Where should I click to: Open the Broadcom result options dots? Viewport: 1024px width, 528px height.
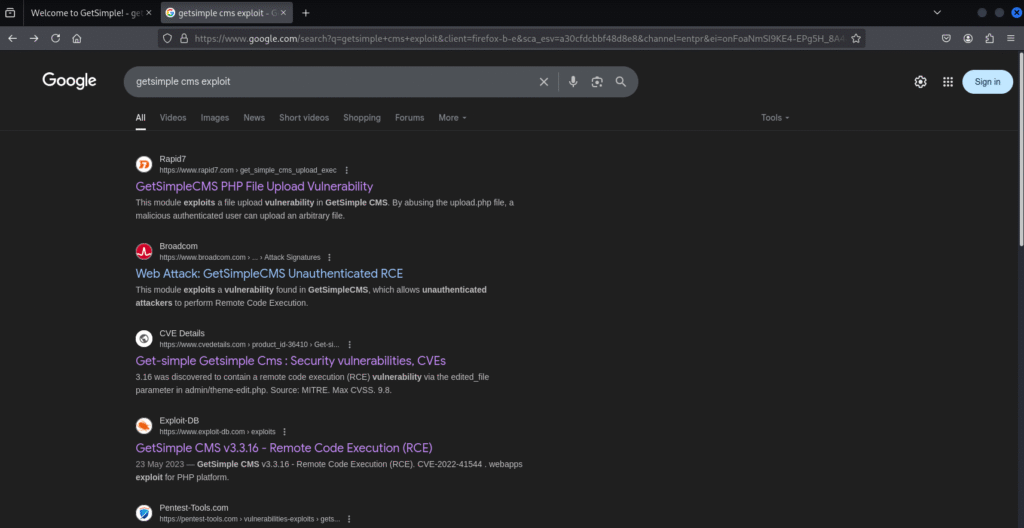coord(329,257)
